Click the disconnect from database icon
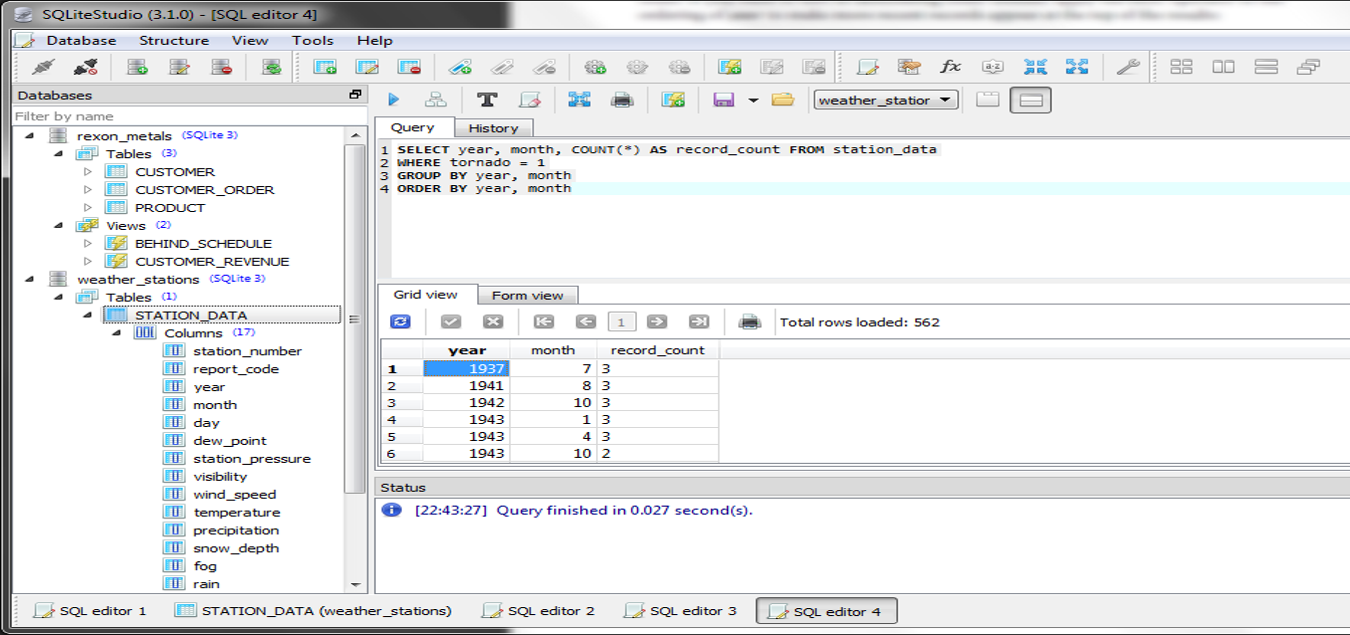 tap(86, 67)
